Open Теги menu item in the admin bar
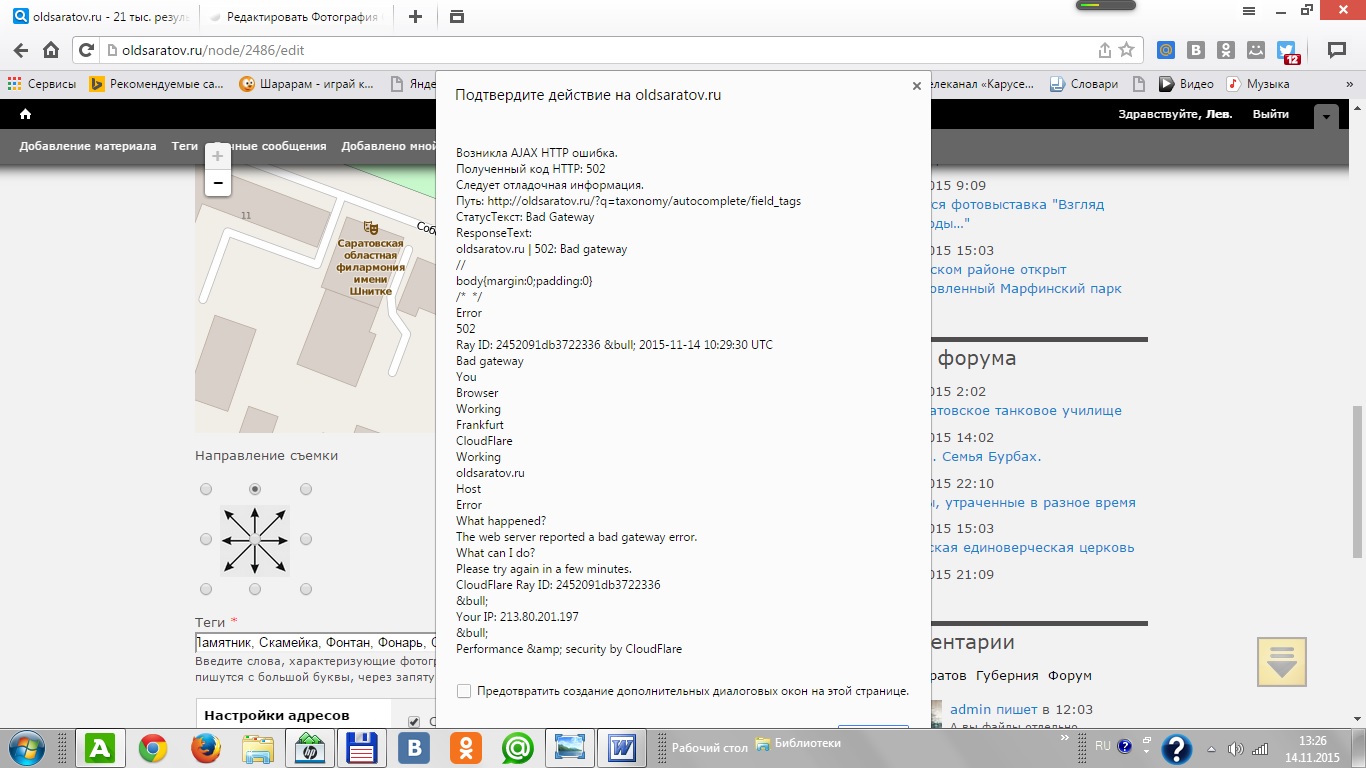The image size is (1366, 768). (185, 146)
